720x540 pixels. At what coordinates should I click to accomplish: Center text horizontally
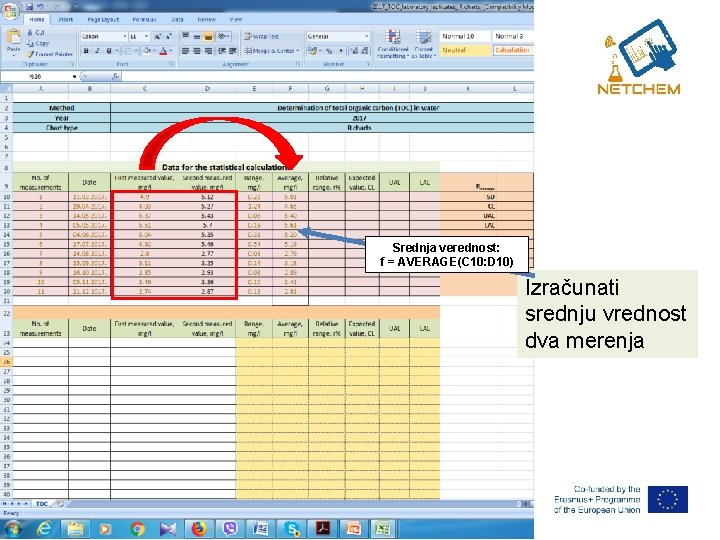197,51
